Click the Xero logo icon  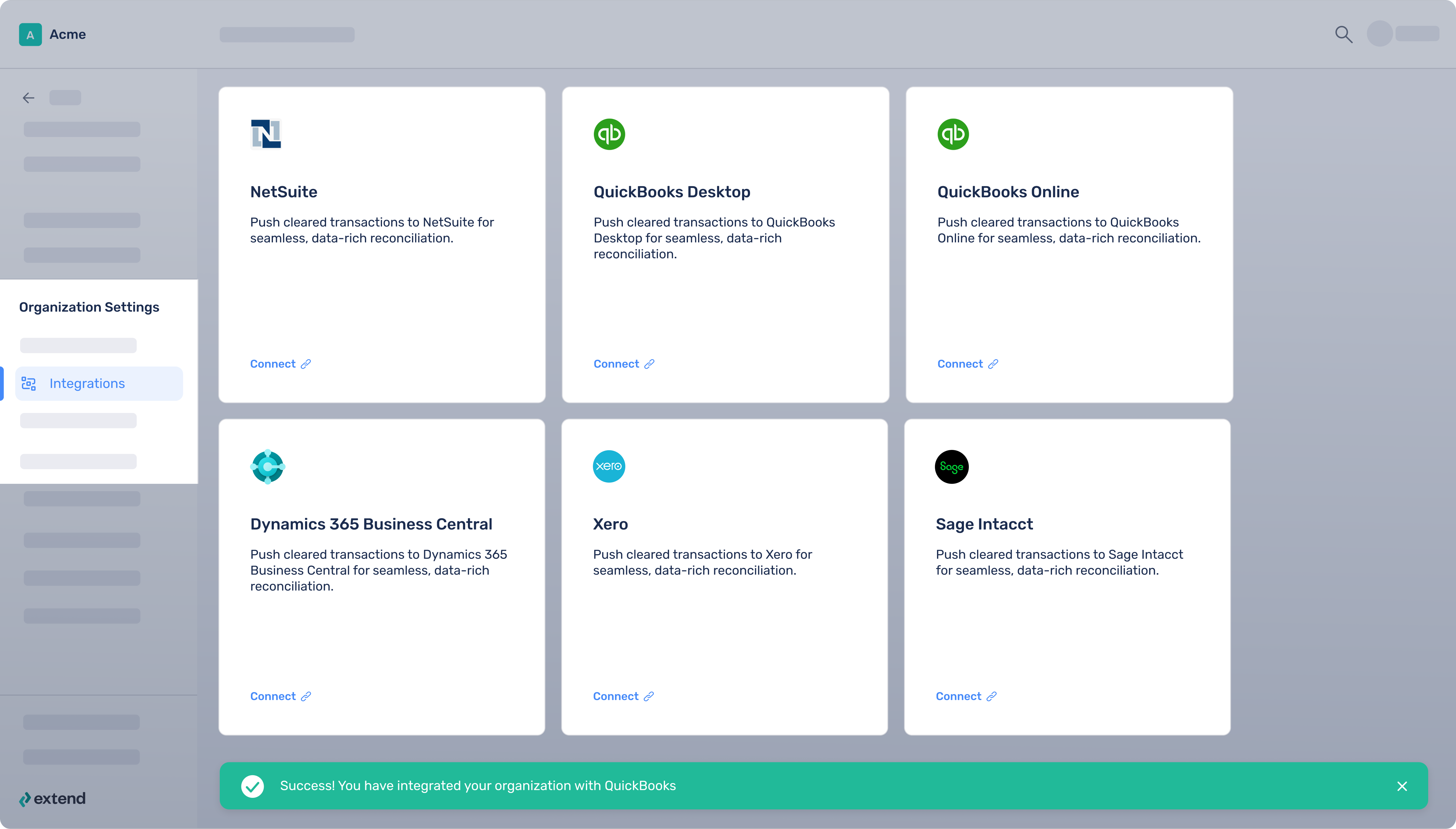(609, 466)
